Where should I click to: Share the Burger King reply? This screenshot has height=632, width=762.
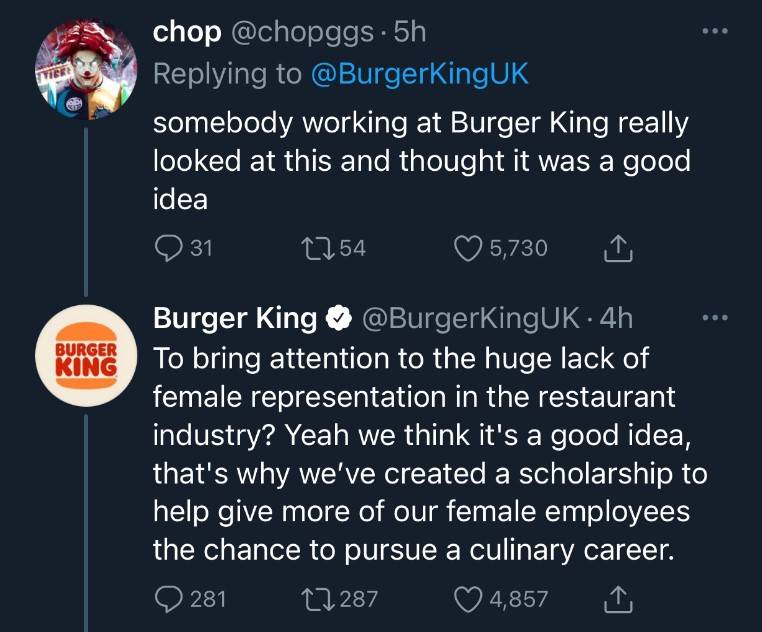pyautogui.click(x=617, y=599)
